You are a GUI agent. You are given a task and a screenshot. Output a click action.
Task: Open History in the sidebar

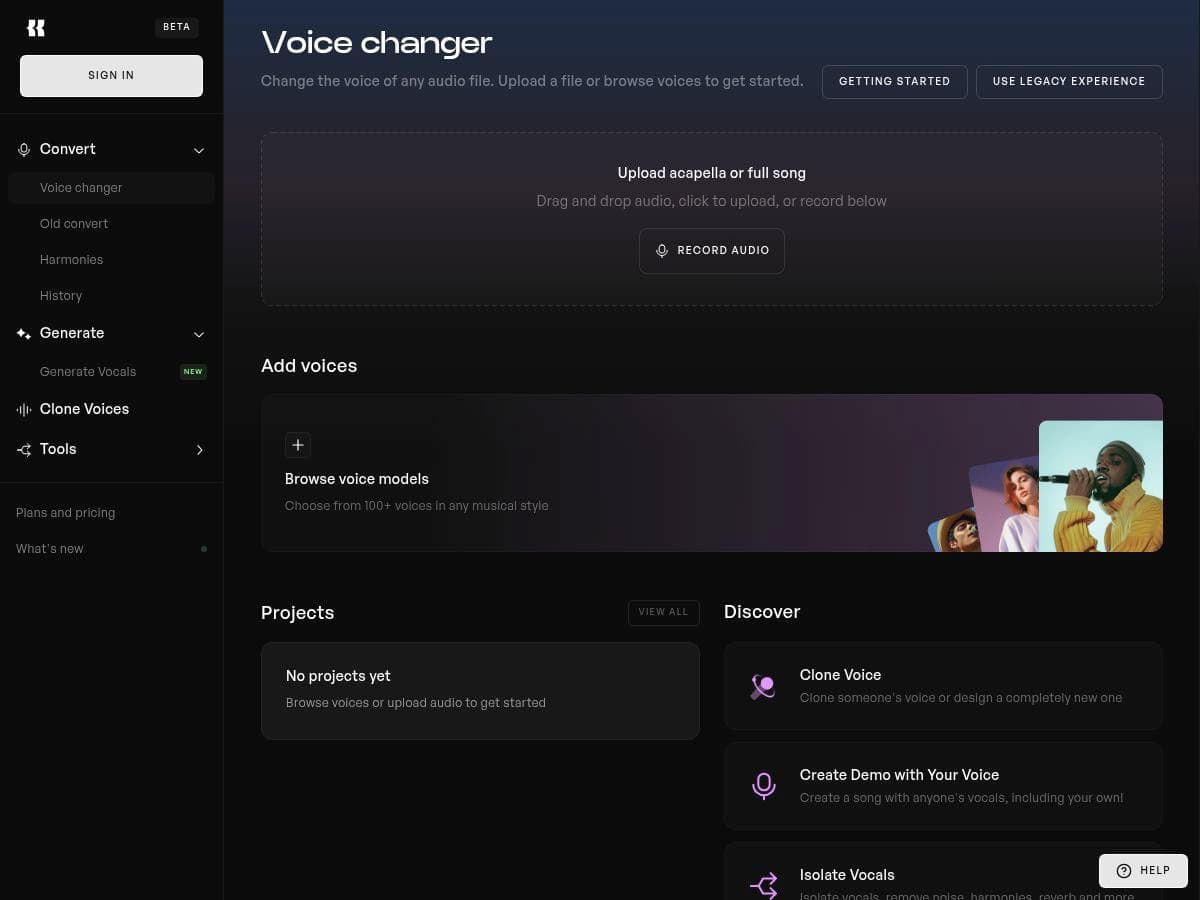click(x=111, y=296)
